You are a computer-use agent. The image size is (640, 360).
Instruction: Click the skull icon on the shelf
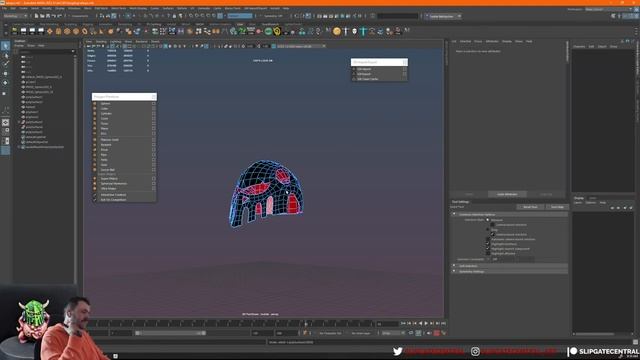point(354,31)
